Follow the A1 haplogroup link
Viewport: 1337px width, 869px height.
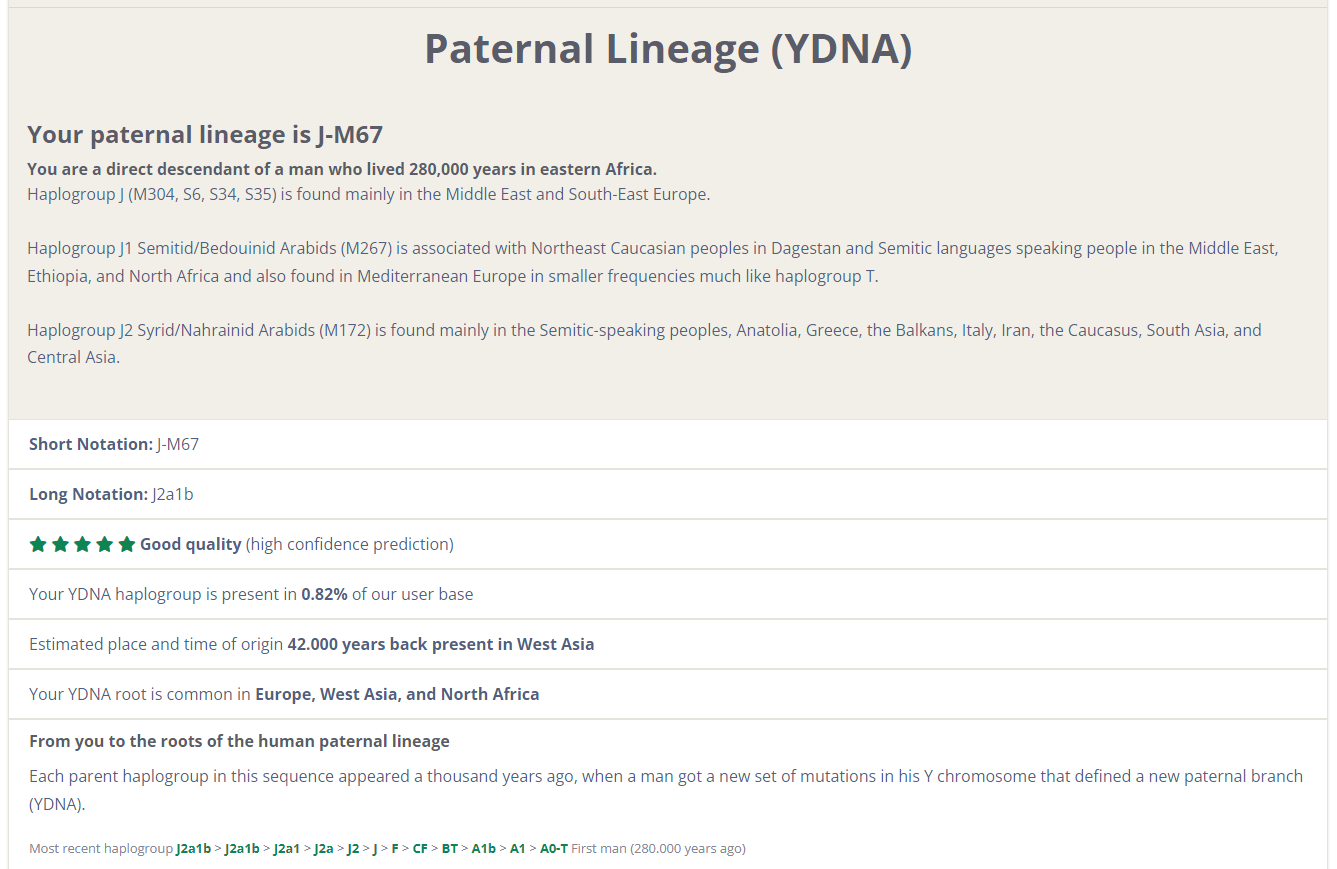click(518, 848)
